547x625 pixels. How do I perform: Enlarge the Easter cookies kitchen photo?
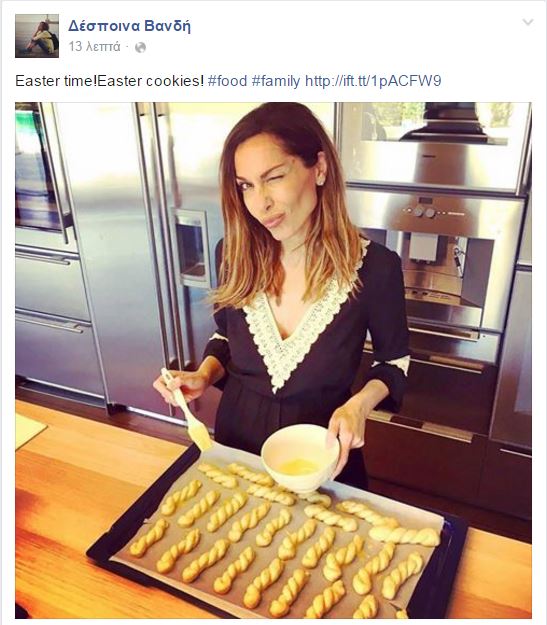coord(273,360)
